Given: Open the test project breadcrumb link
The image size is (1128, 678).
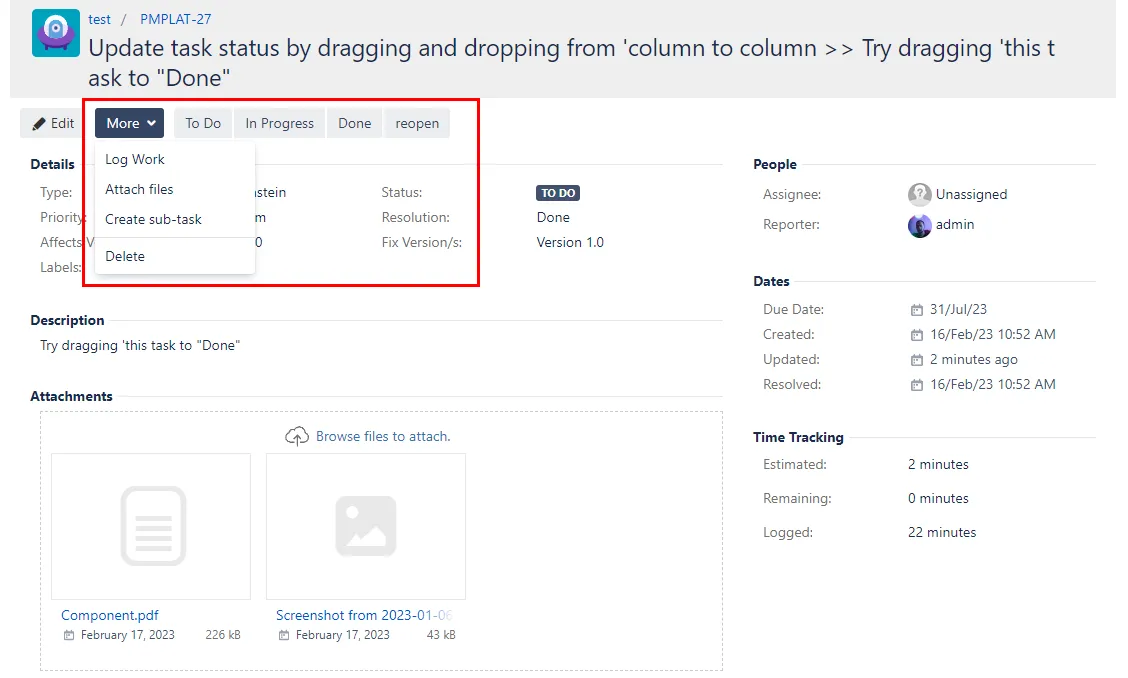Looking at the screenshot, I should [x=99, y=19].
